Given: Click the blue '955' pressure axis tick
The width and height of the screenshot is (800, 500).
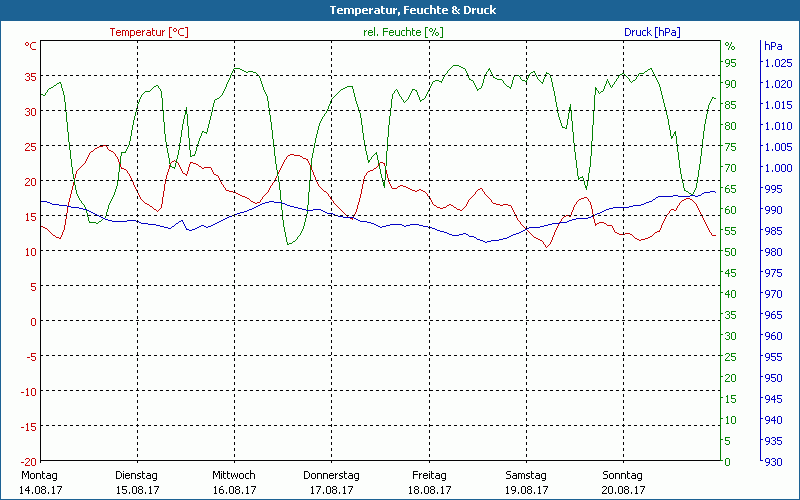Looking at the screenshot, I should tap(773, 357).
